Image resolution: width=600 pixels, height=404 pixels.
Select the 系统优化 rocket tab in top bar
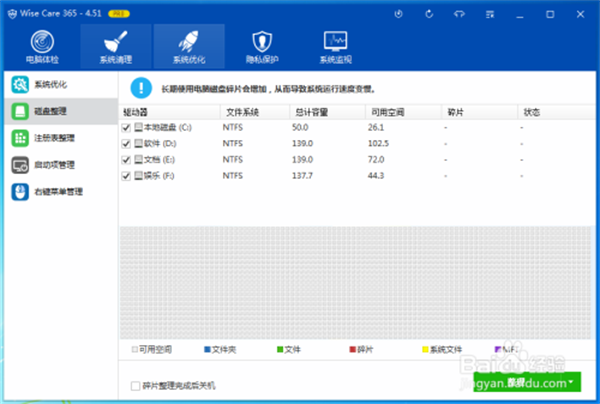pos(189,47)
